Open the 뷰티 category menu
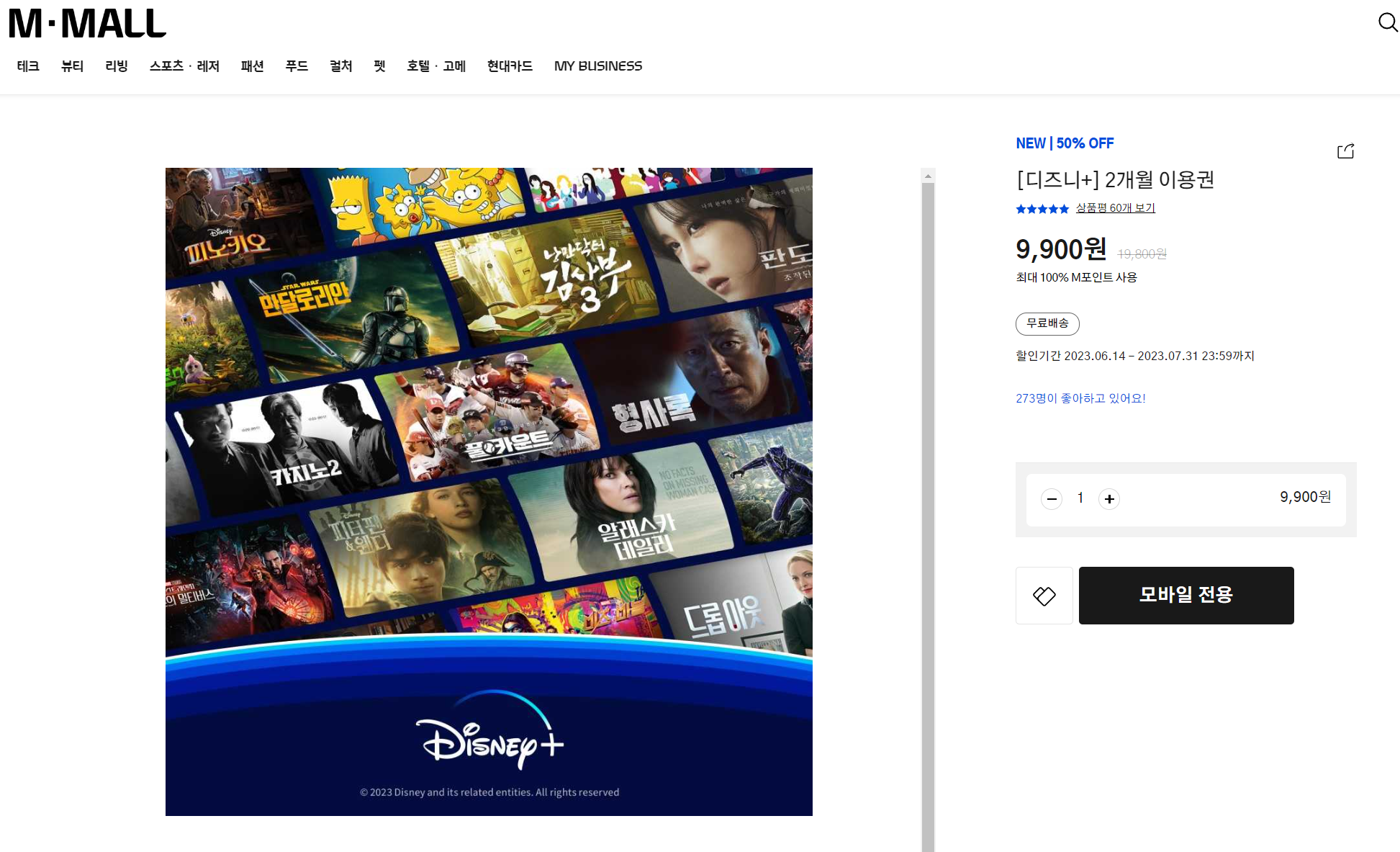 coord(72,66)
